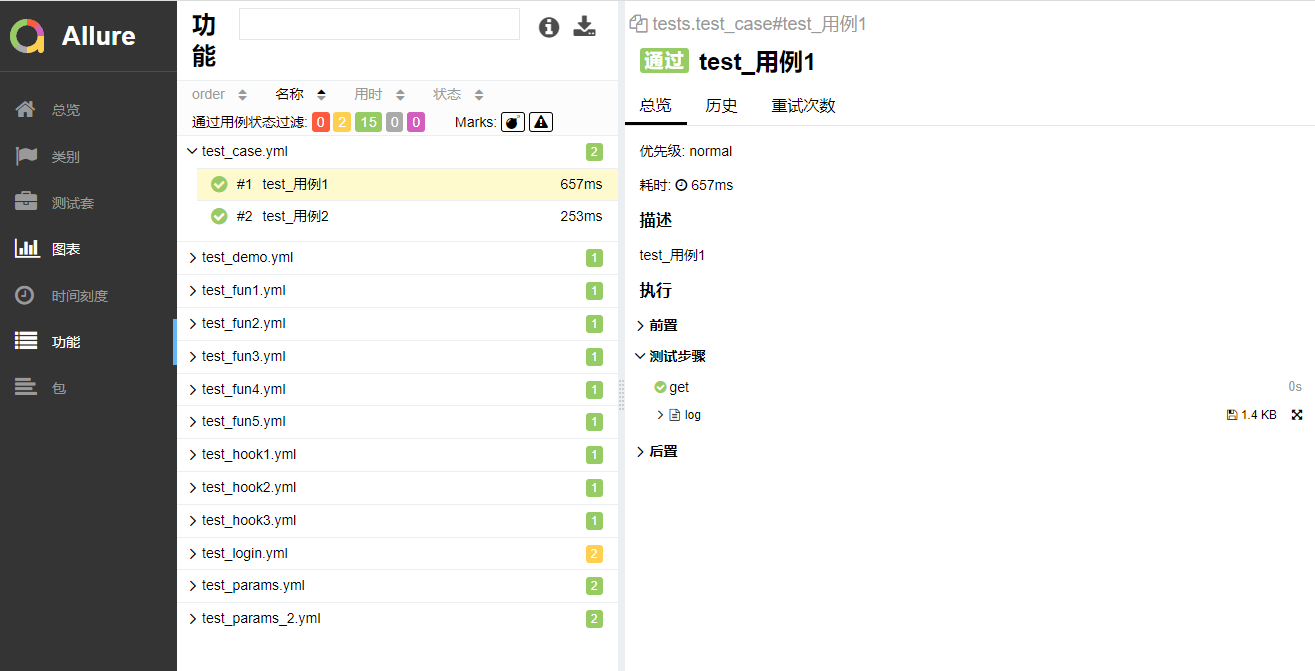Expand the 前置 setup section
This screenshot has width=1315, height=671.
(x=657, y=326)
